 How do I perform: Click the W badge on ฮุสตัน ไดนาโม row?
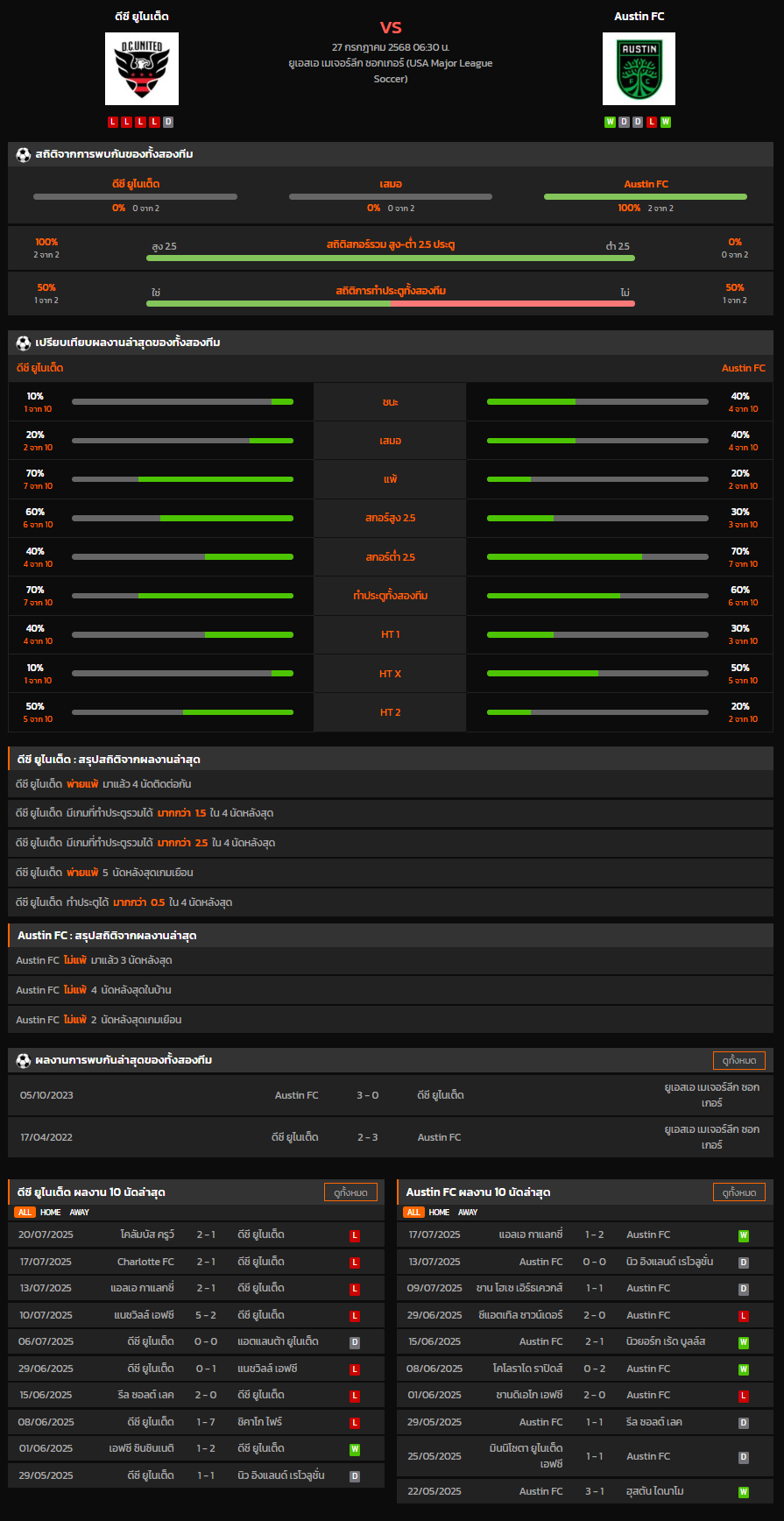coord(744,1492)
